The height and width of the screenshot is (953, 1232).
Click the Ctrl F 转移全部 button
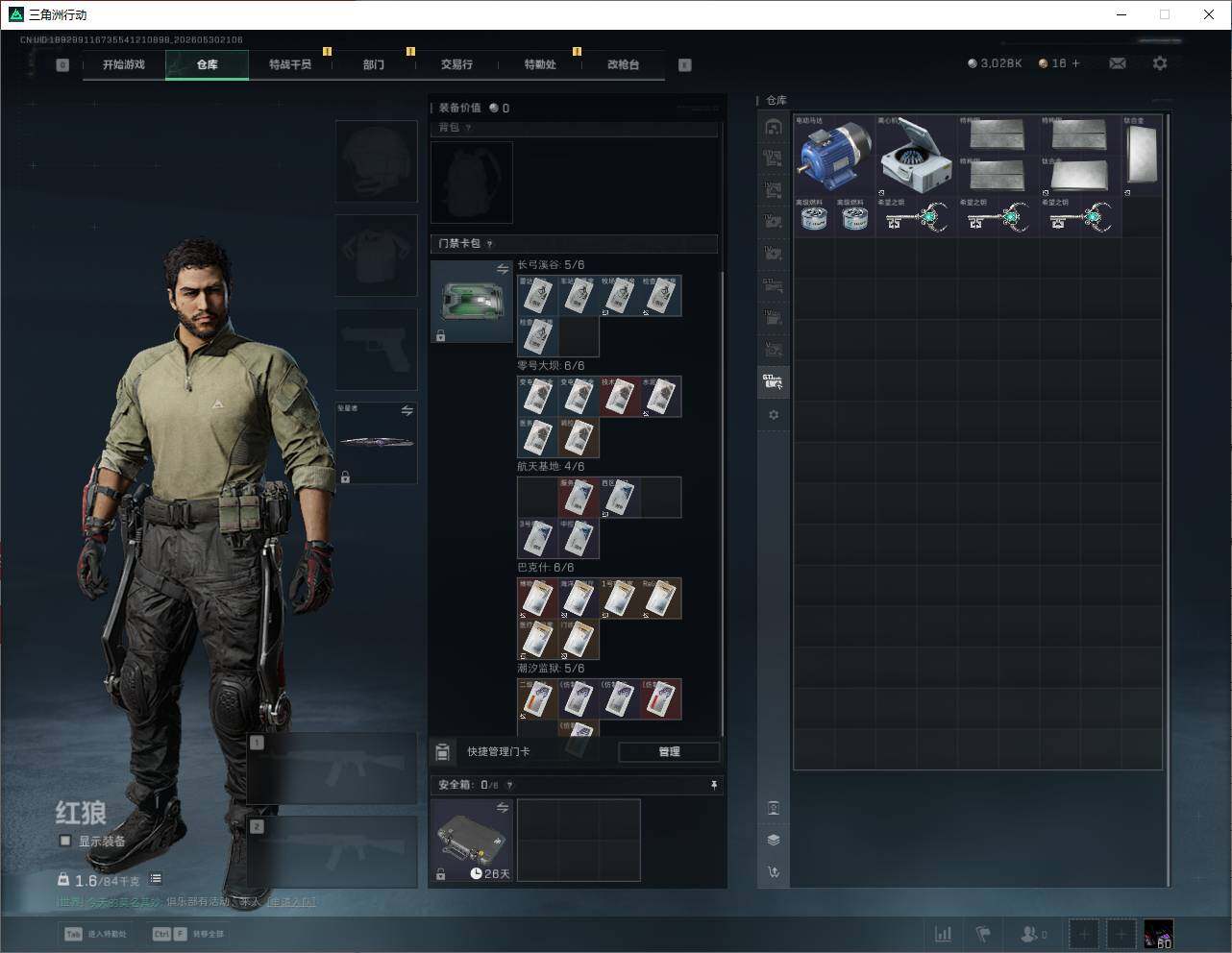[188, 934]
